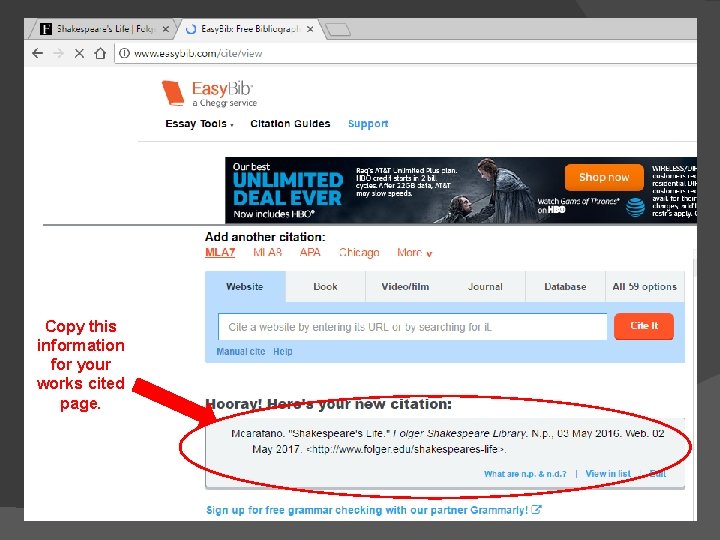Click the AT&T globe logo in ad
Viewport: 720px width, 540px height.
click(636, 207)
